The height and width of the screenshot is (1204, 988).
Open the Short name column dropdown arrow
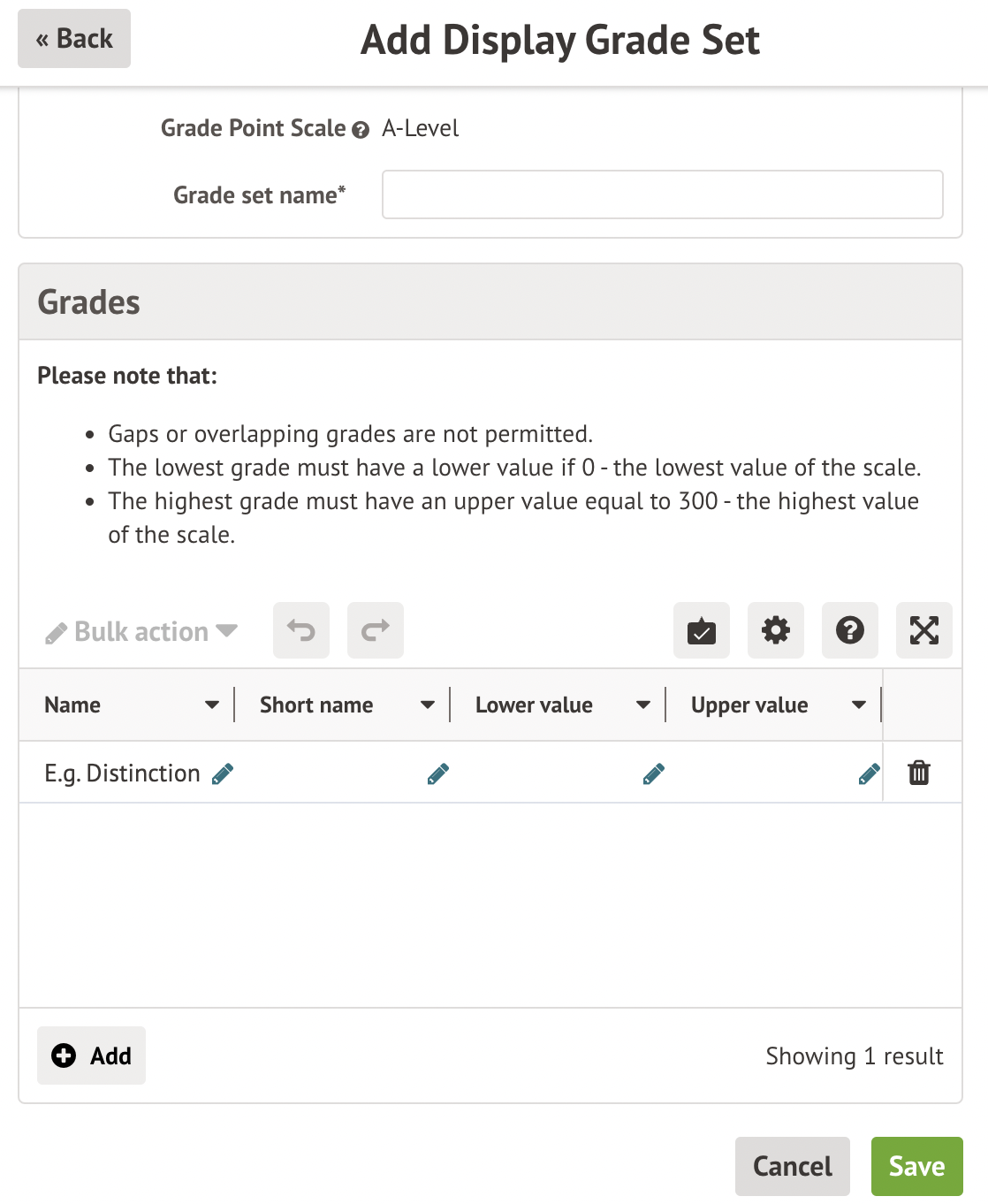coord(428,705)
